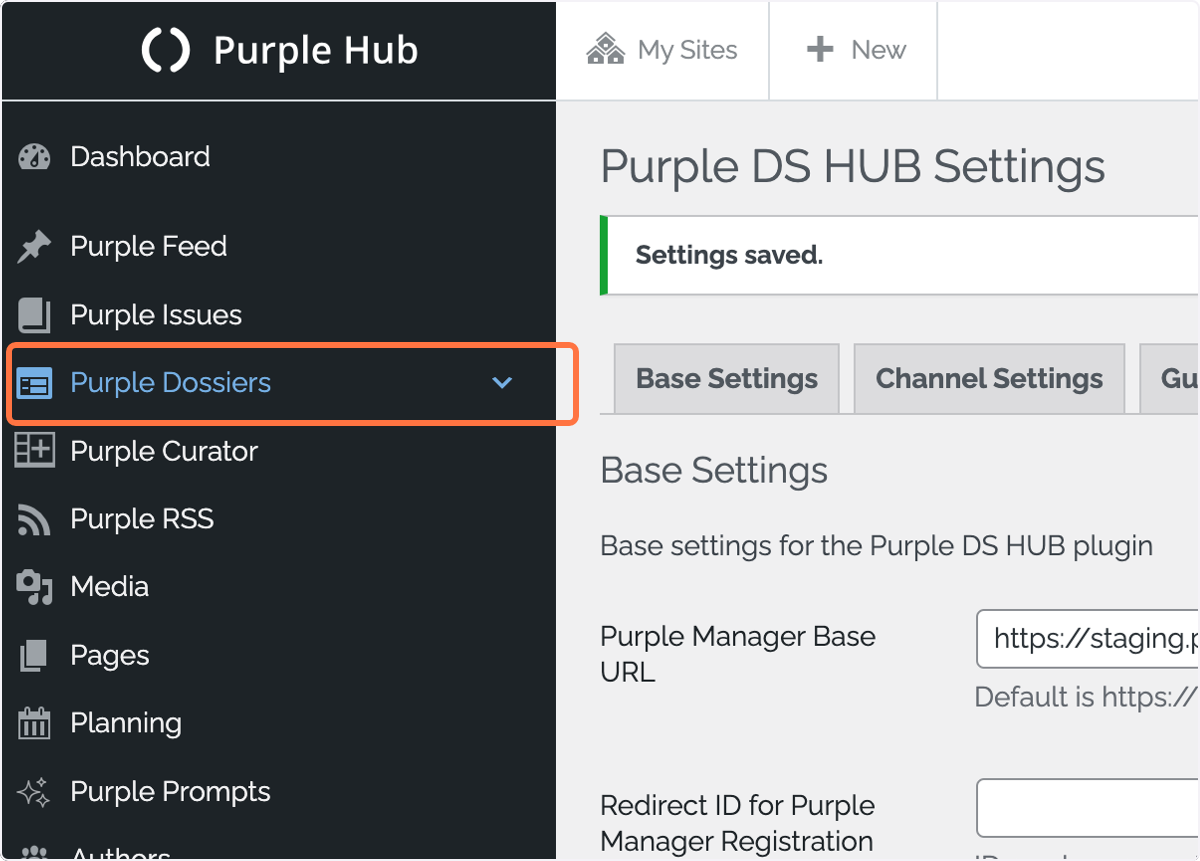The width and height of the screenshot is (1200, 861).
Task: Click the Redirect ID for Purple Manager label
Action: click(x=738, y=823)
